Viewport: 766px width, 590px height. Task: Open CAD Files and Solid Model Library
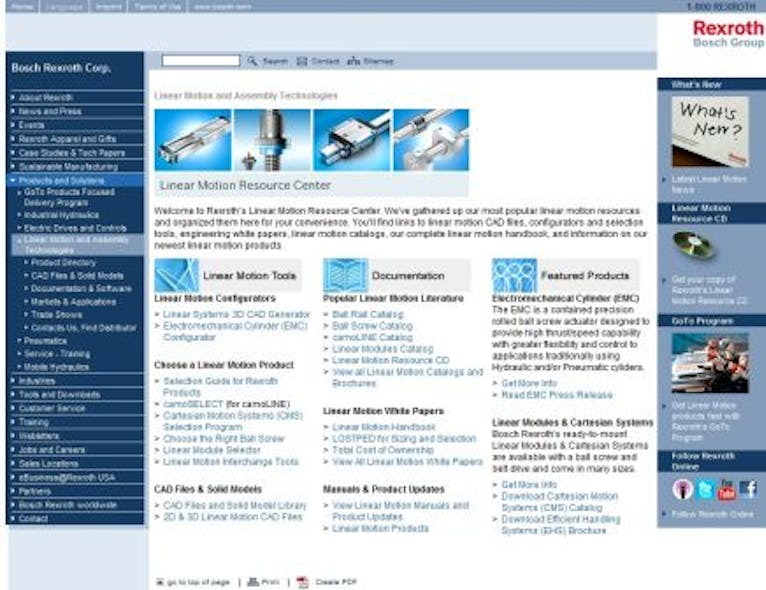[234, 505]
